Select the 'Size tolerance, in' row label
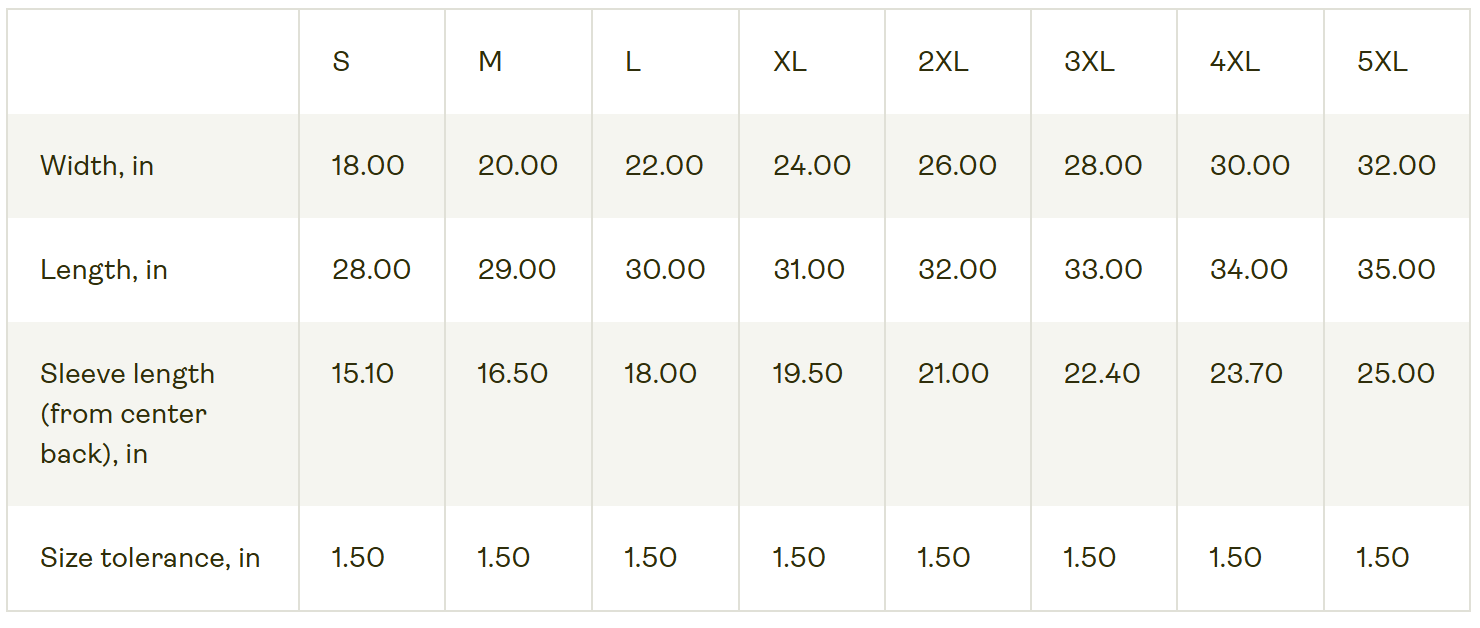 tap(150, 558)
